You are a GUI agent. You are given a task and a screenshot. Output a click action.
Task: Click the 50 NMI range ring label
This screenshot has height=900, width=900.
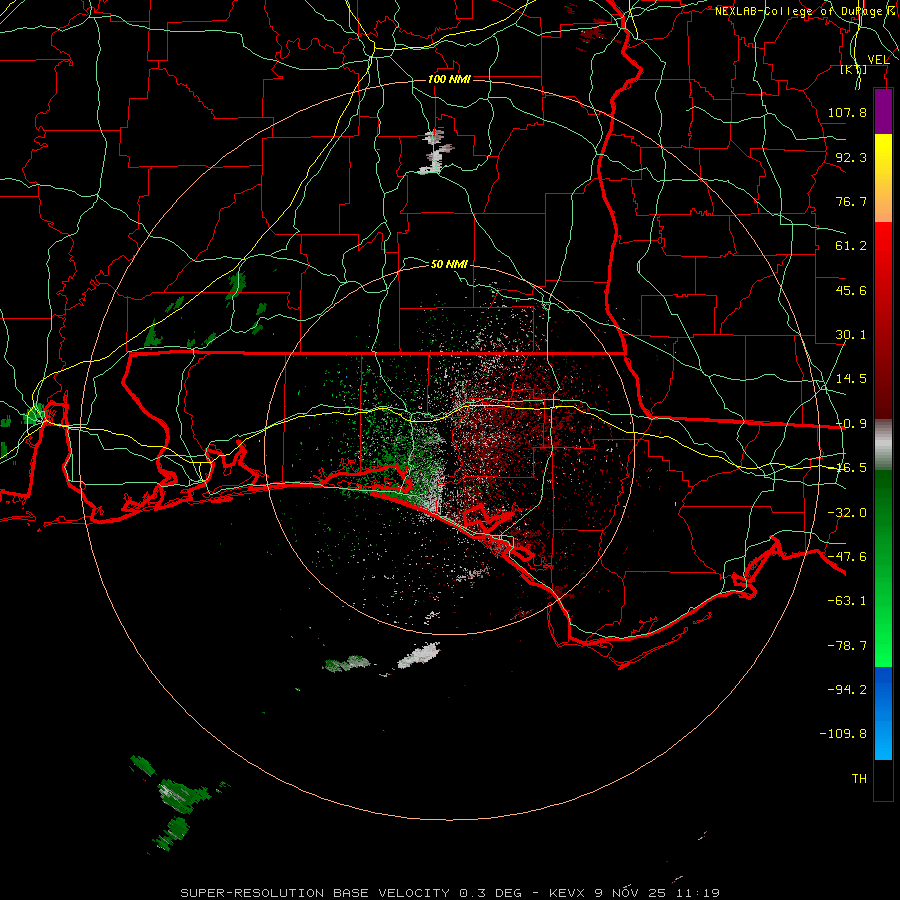coord(449,264)
